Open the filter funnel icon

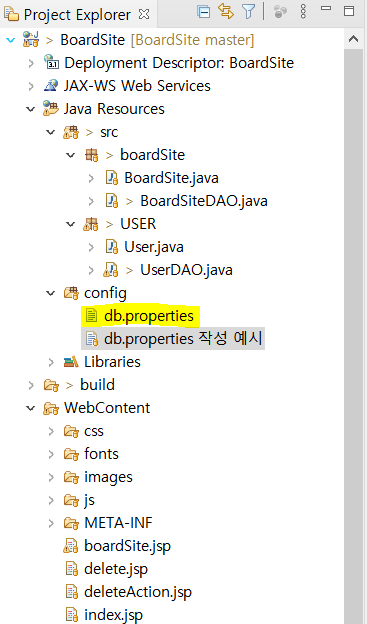(249, 12)
